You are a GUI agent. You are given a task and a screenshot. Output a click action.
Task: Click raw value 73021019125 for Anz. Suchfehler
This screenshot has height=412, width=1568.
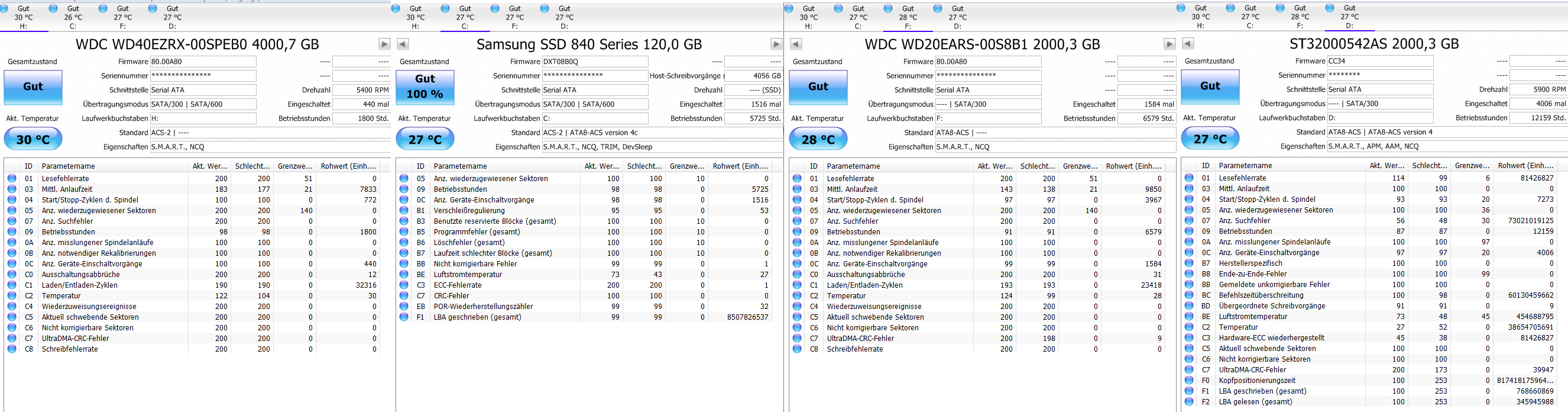[1530, 221]
